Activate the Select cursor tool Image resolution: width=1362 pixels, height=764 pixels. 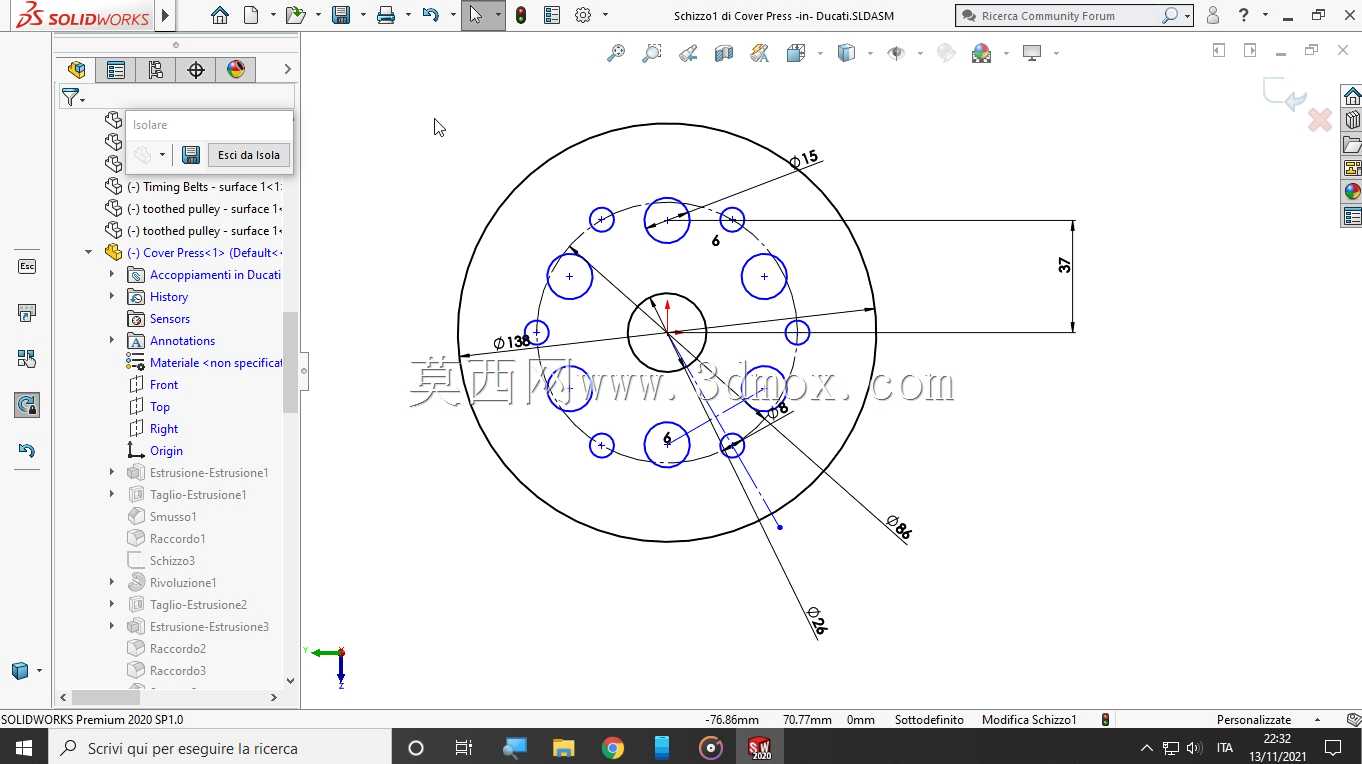coord(475,15)
